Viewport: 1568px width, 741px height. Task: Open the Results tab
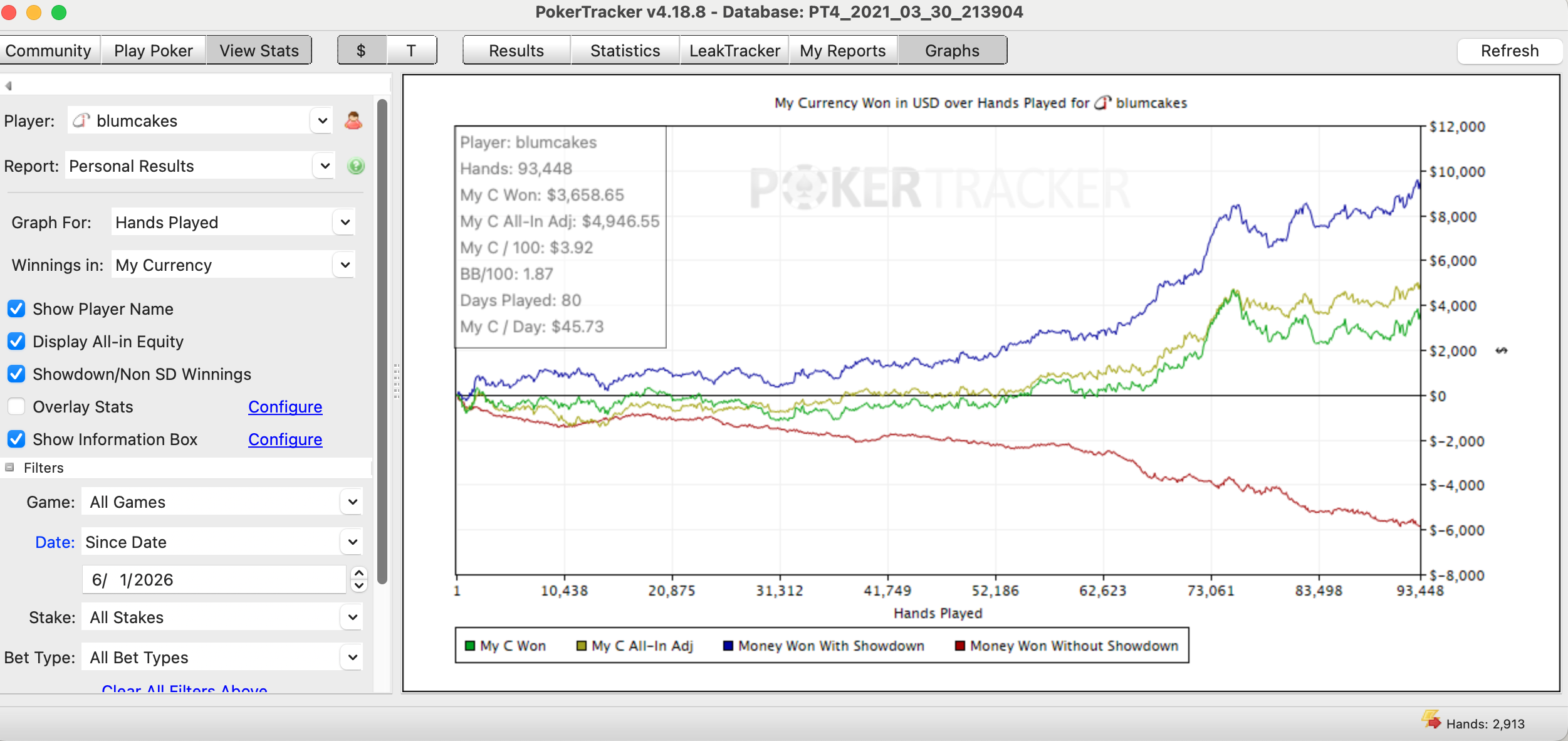[x=516, y=51]
